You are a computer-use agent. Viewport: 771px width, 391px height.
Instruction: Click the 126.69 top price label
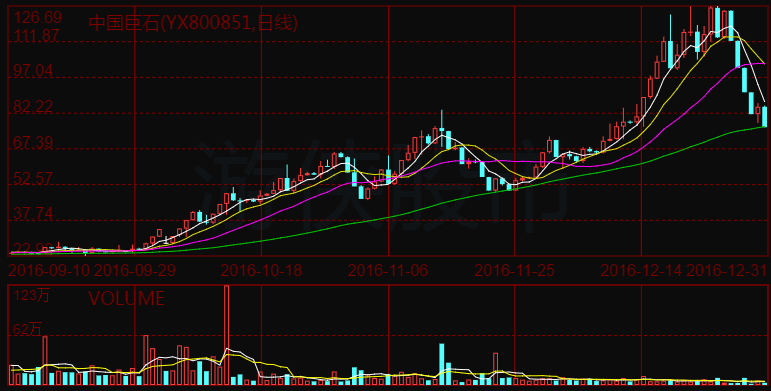[37, 17]
